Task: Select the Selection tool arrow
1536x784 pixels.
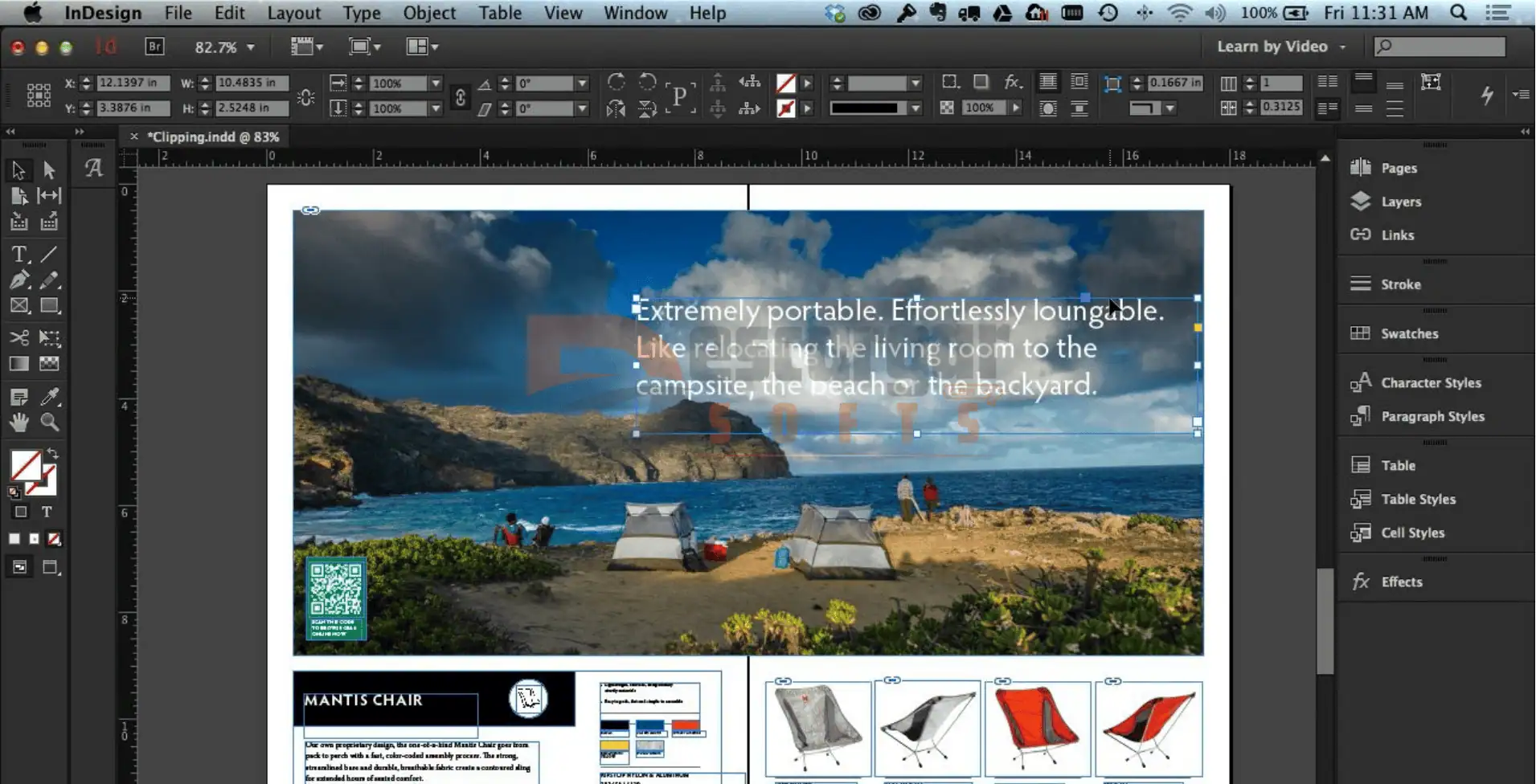Action: point(18,169)
